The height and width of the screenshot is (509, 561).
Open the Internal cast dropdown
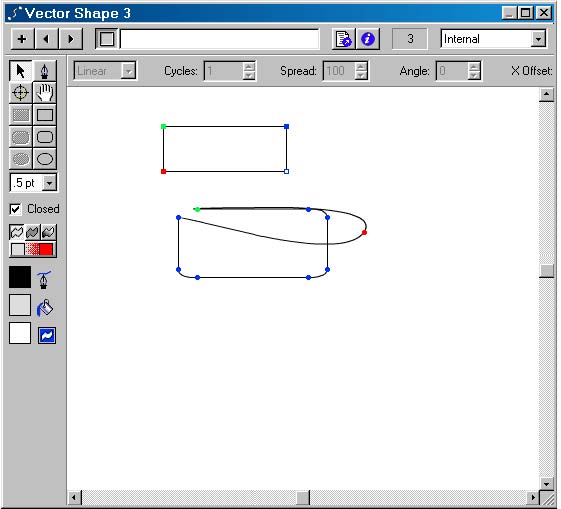click(538, 39)
